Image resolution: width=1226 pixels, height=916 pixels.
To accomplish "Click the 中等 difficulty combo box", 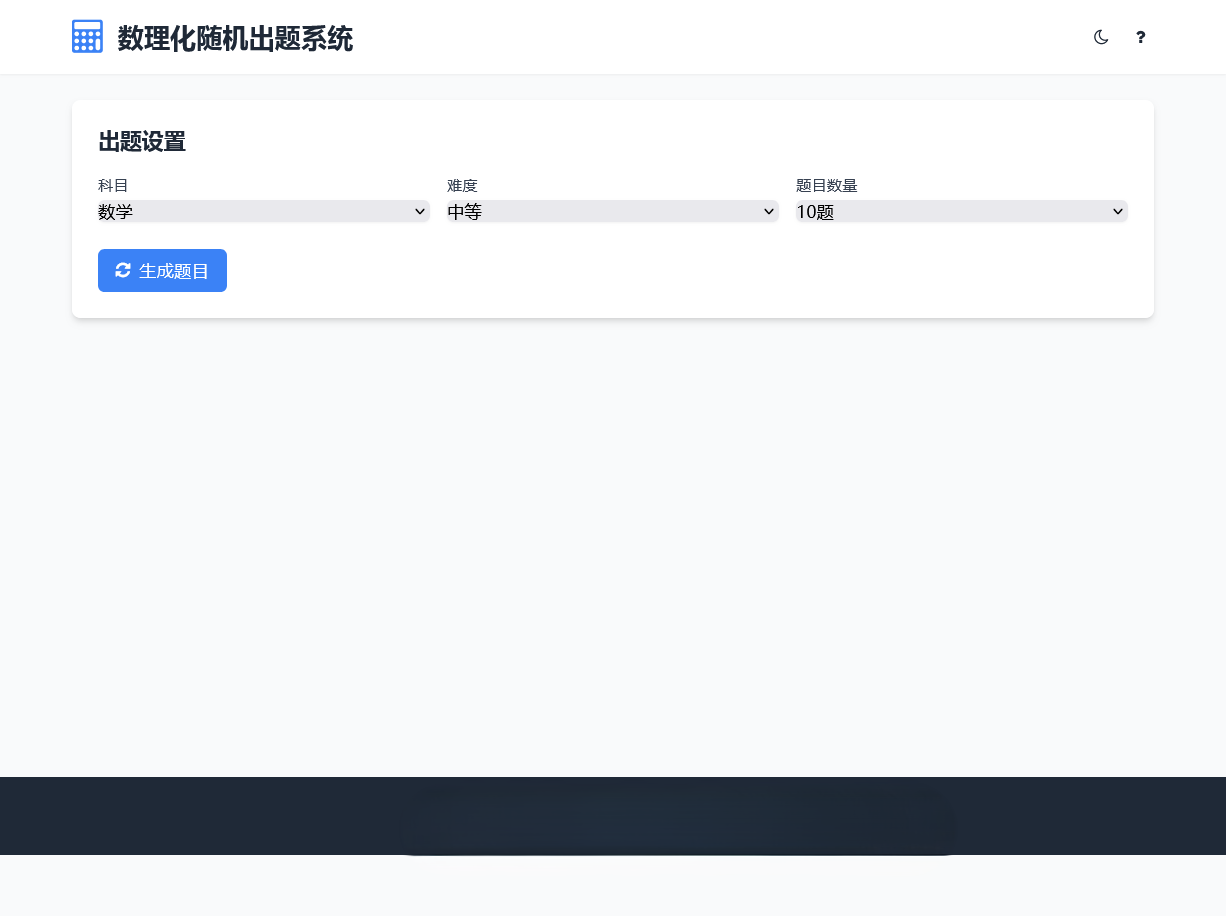I will pos(612,211).
